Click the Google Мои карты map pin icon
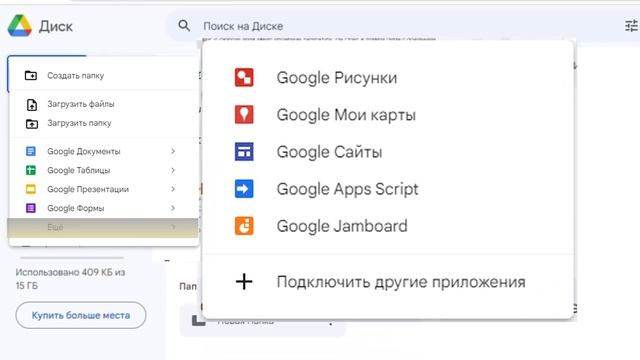Screen dimensions: 640x360 tap(244, 114)
